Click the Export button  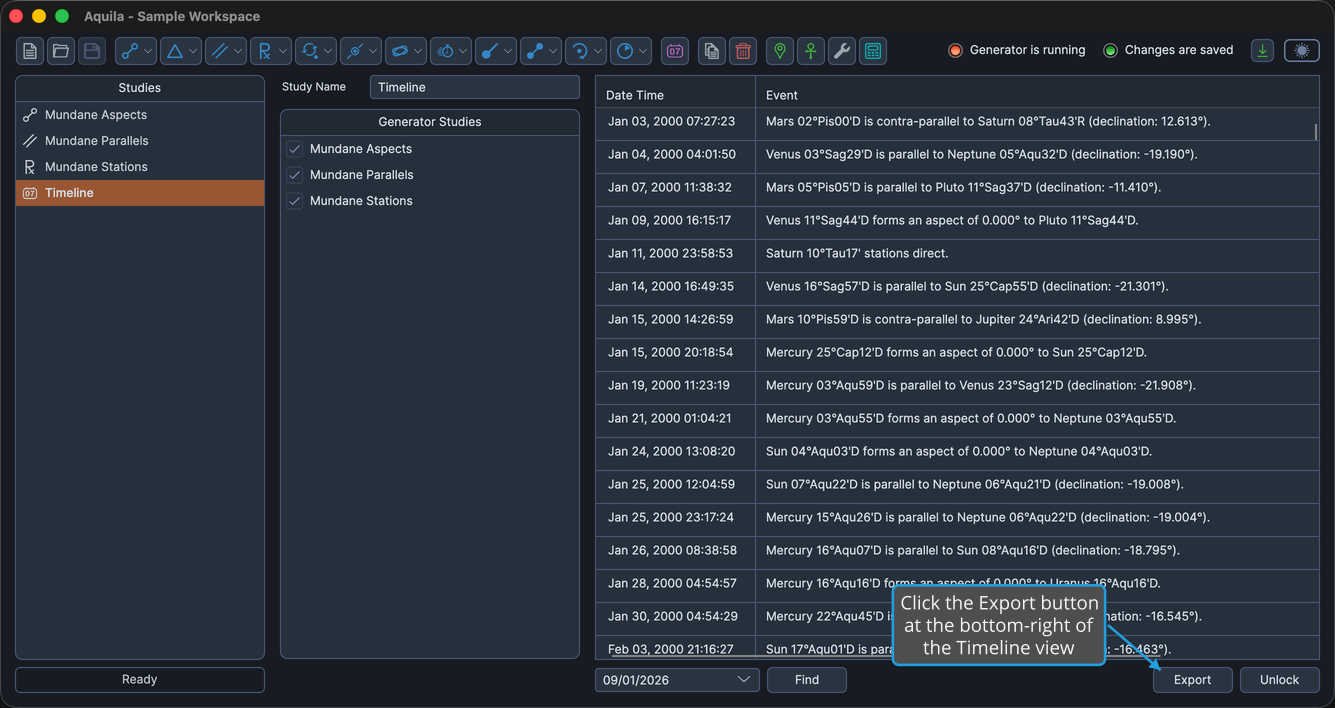click(x=1192, y=680)
